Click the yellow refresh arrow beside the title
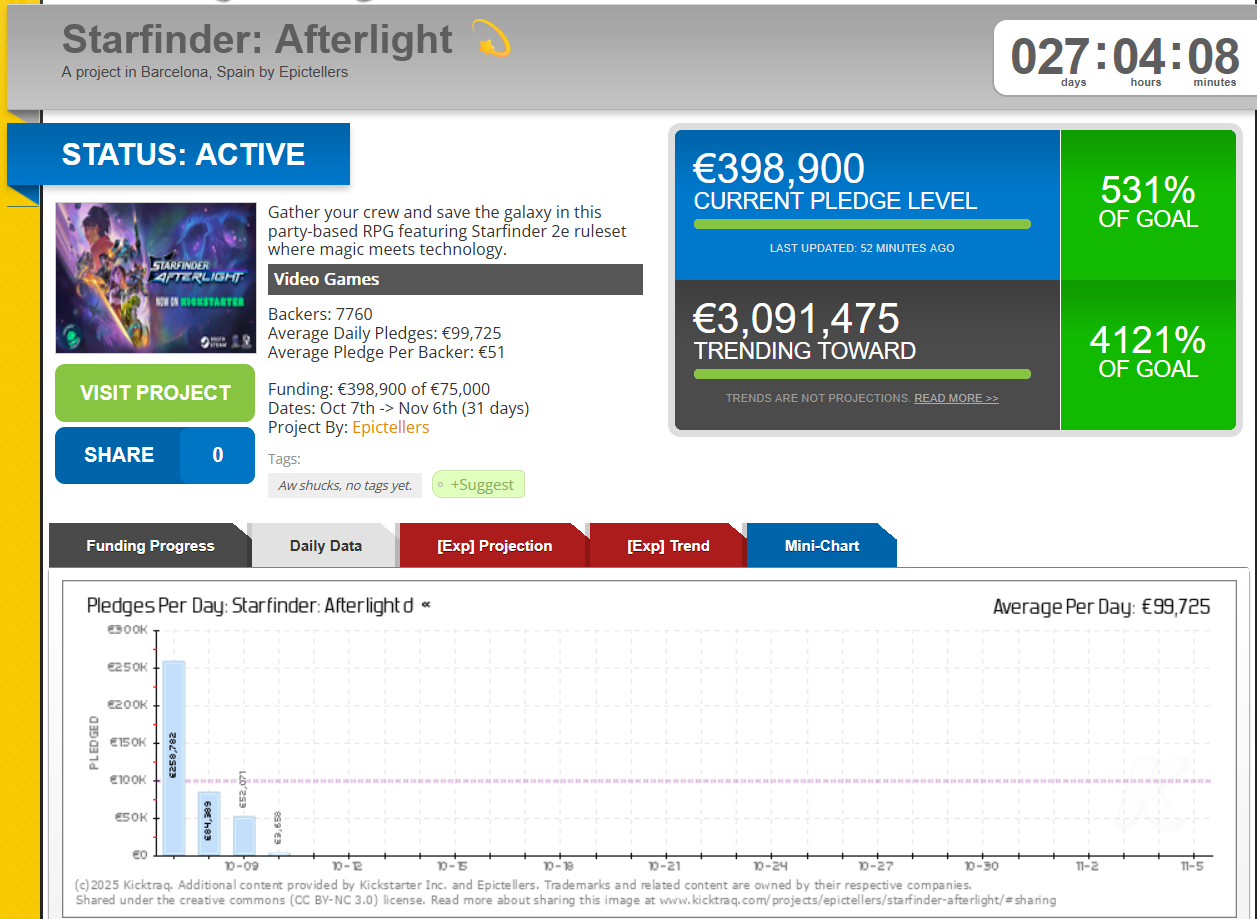This screenshot has width=1257, height=919. 491,40
